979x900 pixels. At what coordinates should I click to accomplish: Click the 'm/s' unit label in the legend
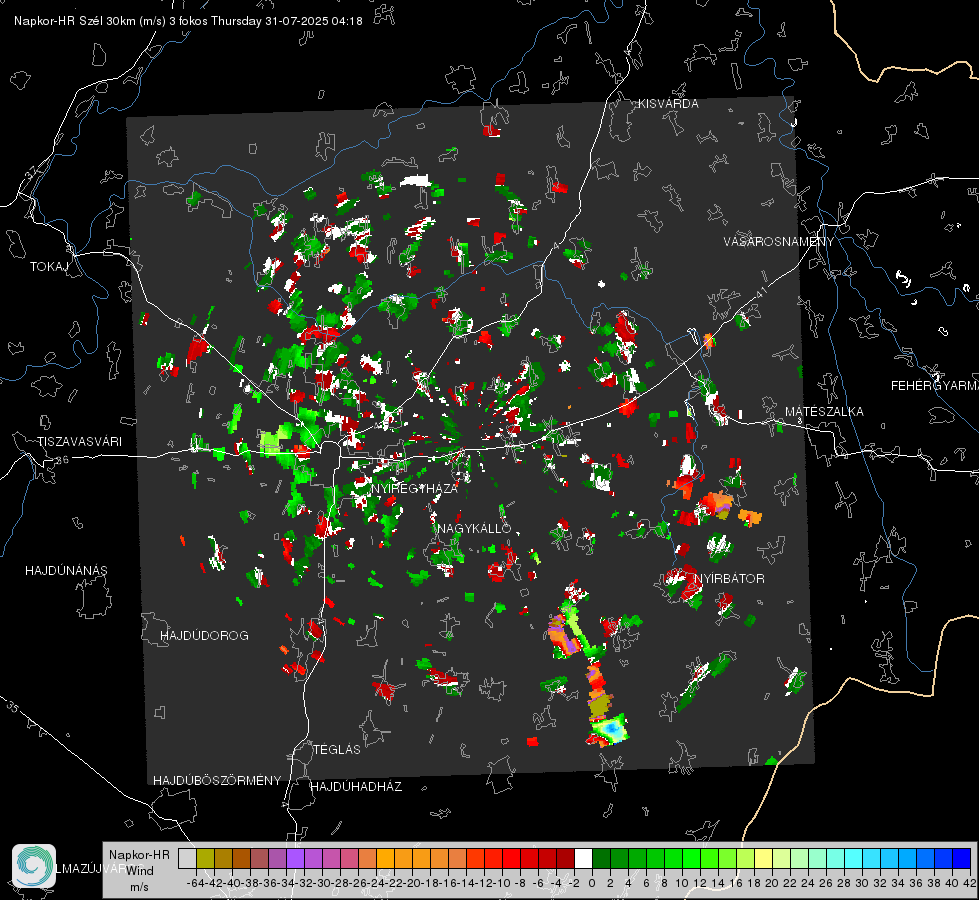tap(139, 887)
